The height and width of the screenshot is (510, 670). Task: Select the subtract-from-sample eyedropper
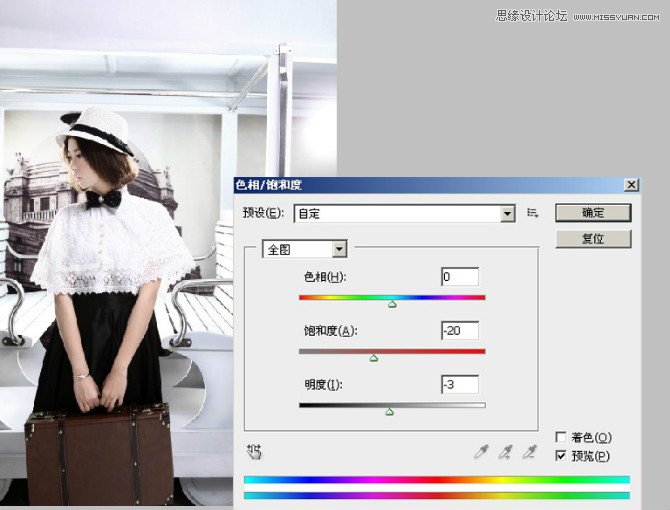[x=529, y=452]
